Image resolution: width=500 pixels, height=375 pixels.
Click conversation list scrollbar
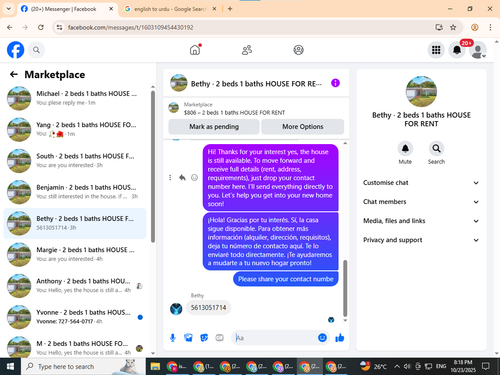point(153,167)
